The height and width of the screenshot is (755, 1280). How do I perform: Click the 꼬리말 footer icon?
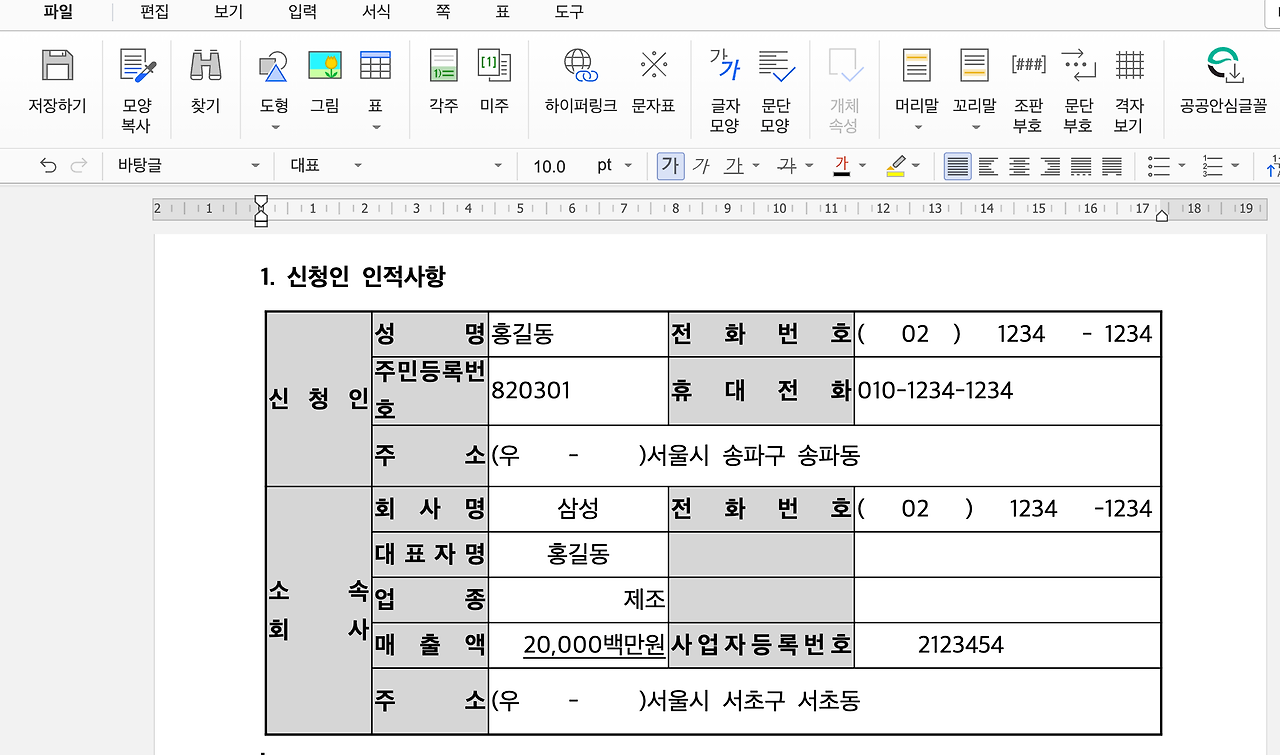point(974,66)
